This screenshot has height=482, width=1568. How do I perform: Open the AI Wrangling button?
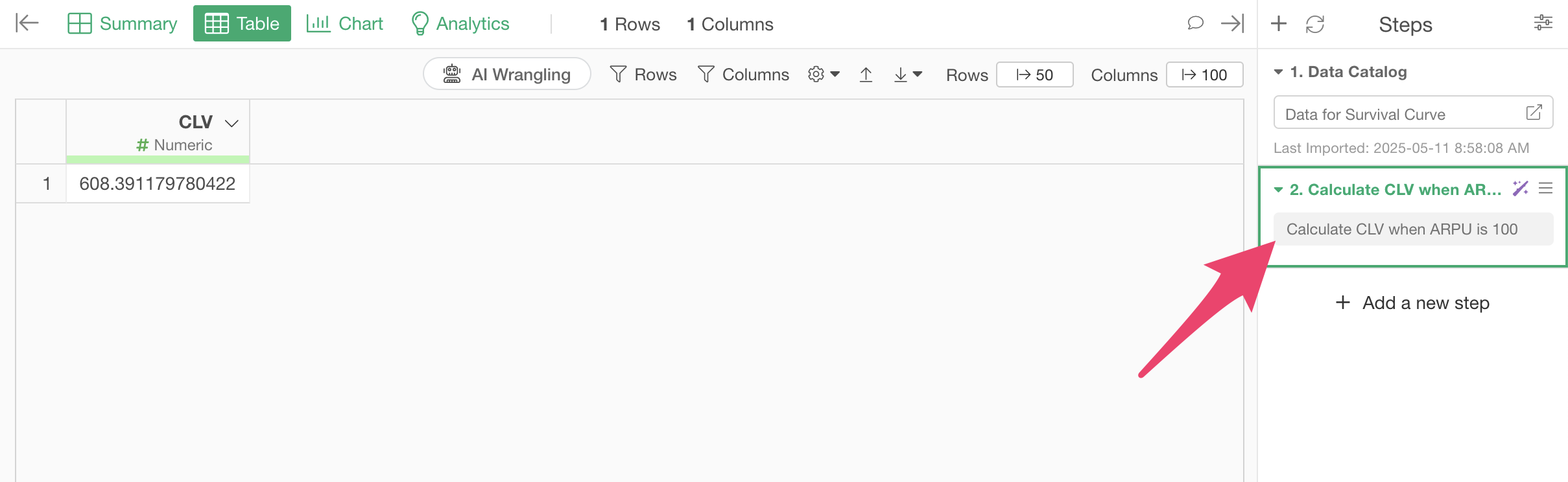pyautogui.click(x=507, y=74)
